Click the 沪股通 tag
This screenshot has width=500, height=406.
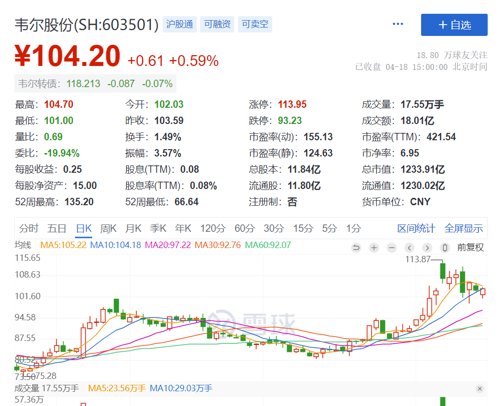pos(180,24)
